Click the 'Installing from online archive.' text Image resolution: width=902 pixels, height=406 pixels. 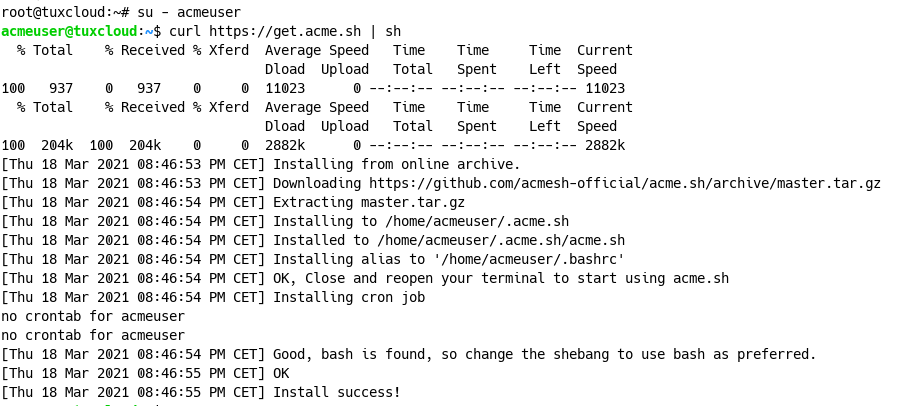396,164
